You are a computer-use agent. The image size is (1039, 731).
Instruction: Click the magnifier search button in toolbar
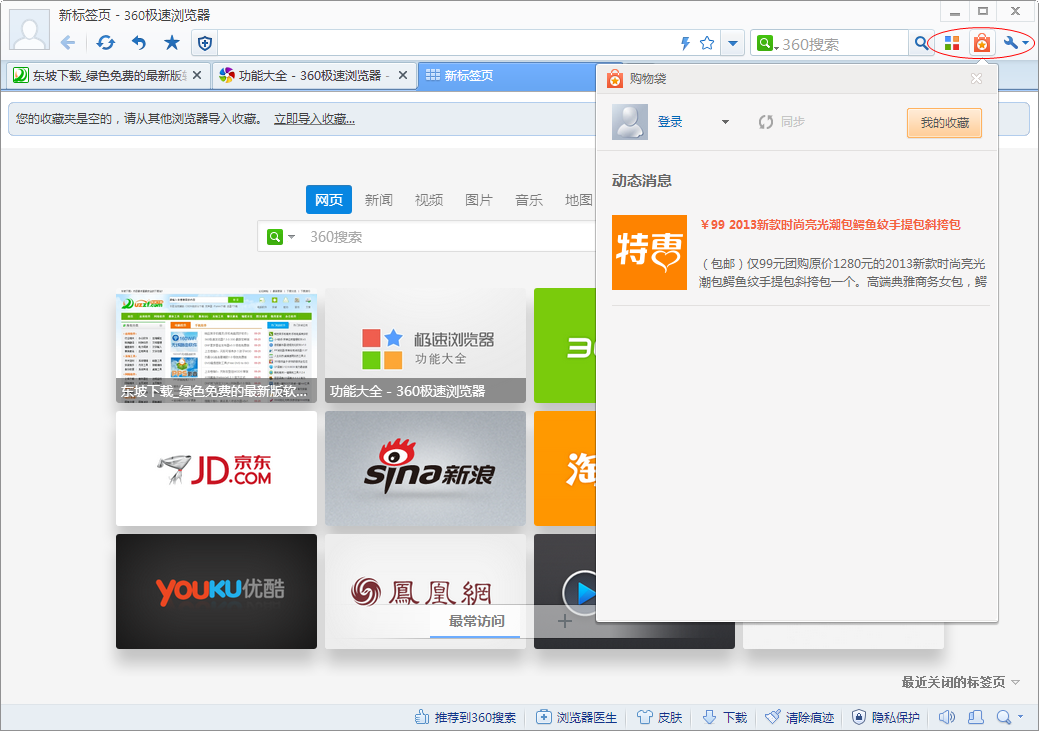coord(921,44)
